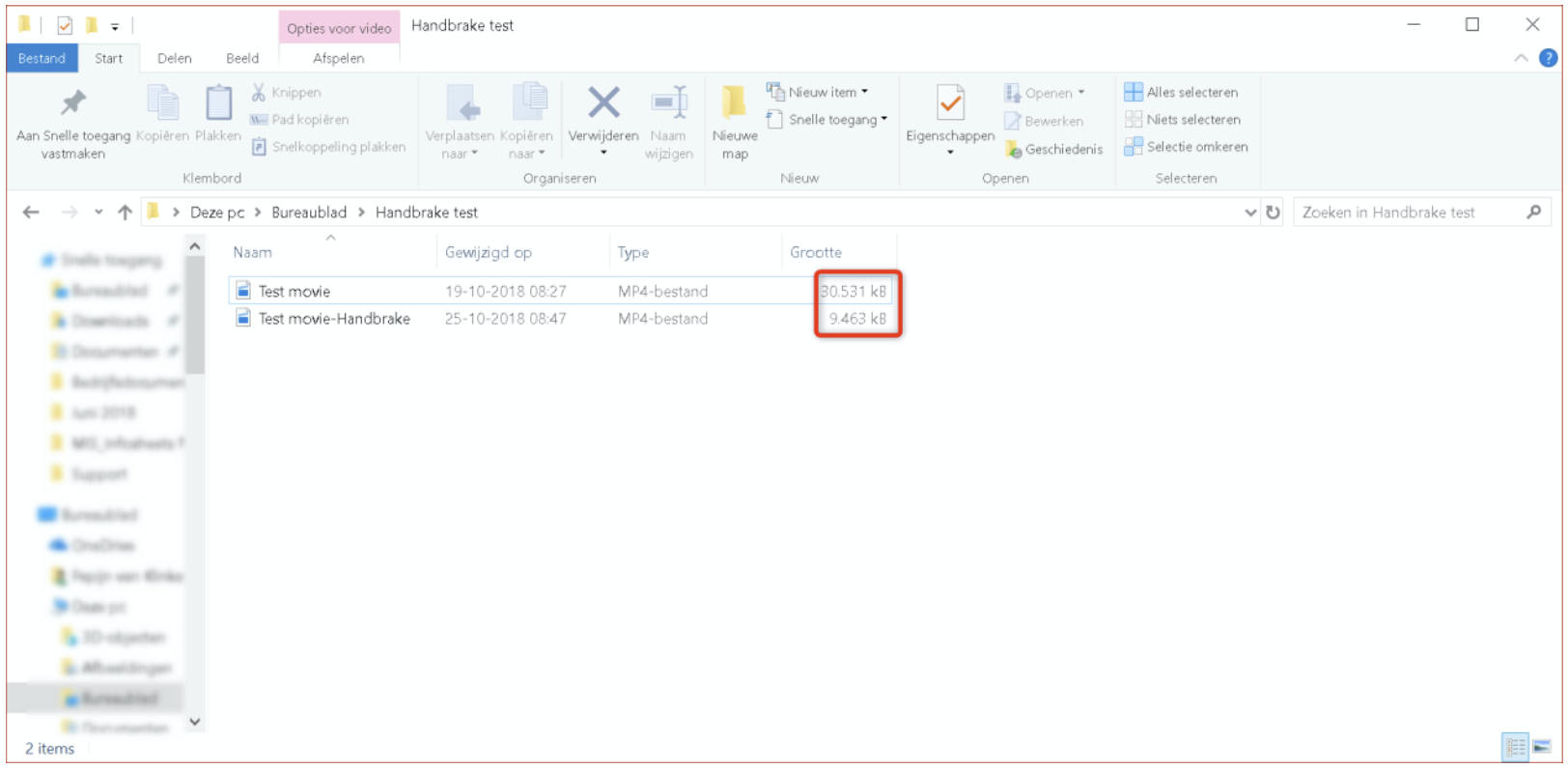Open the address bar history dropdown arrow

click(x=1250, y=213)
